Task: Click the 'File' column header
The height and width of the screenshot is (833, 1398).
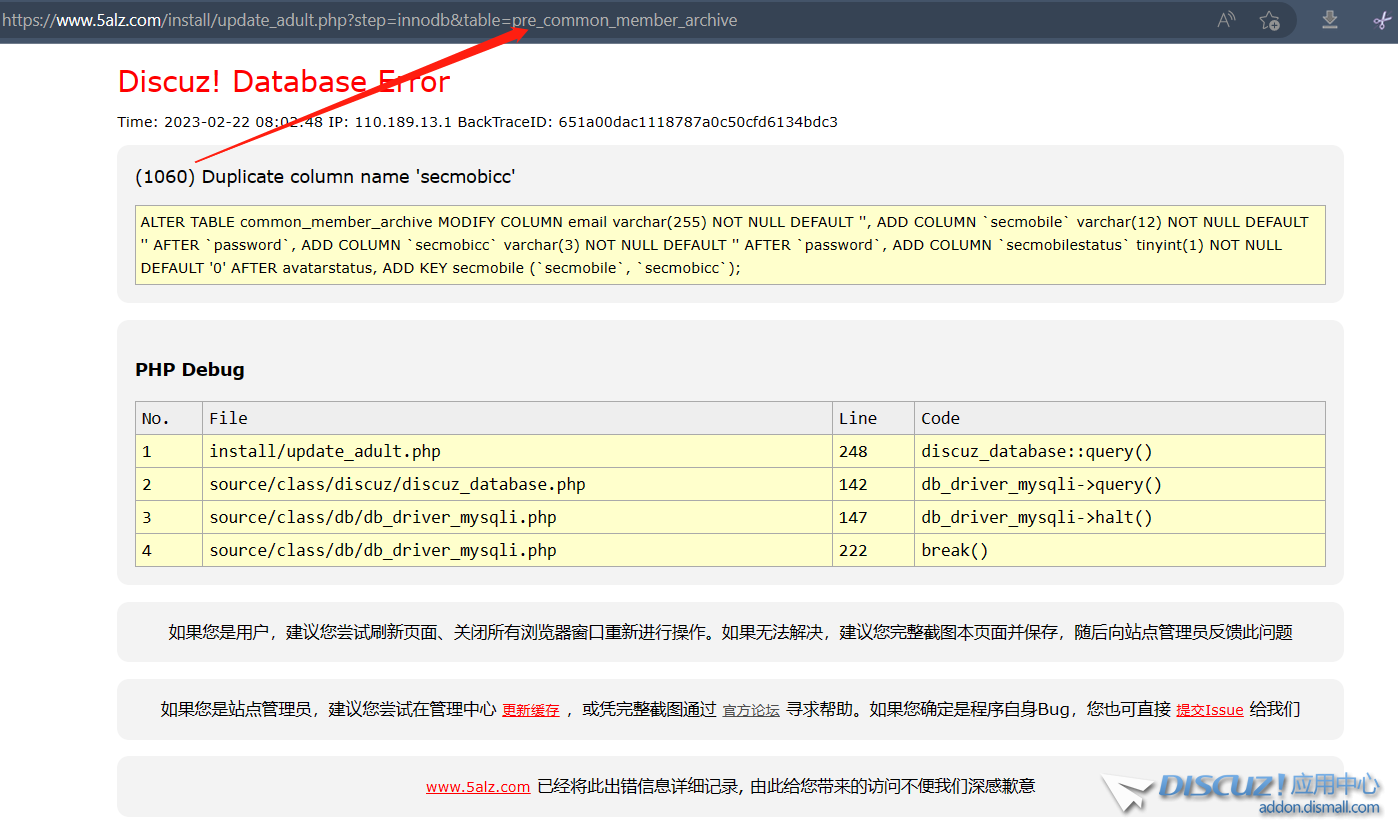Action: pyautogui.click(x=517, y=418)
